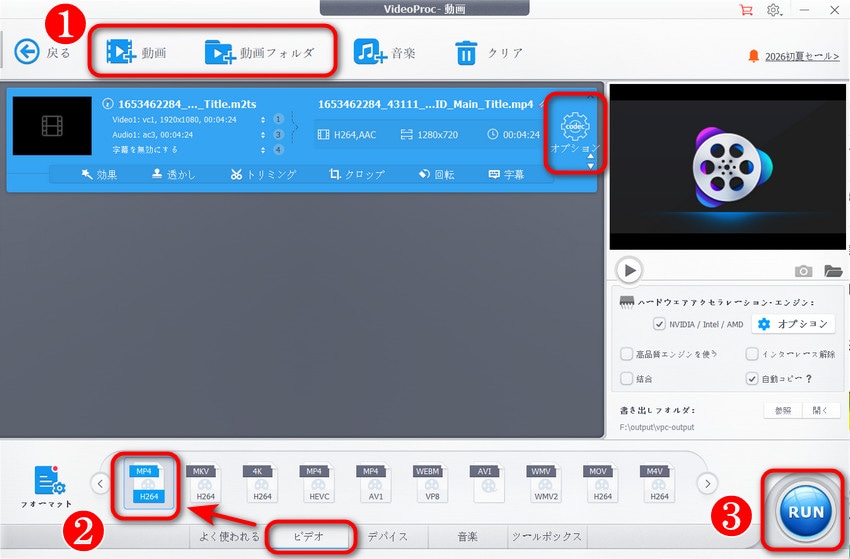The height and width of the screenshot is (559, 850).
Task: Show source file info icon
Action: [x=107, y=104]
